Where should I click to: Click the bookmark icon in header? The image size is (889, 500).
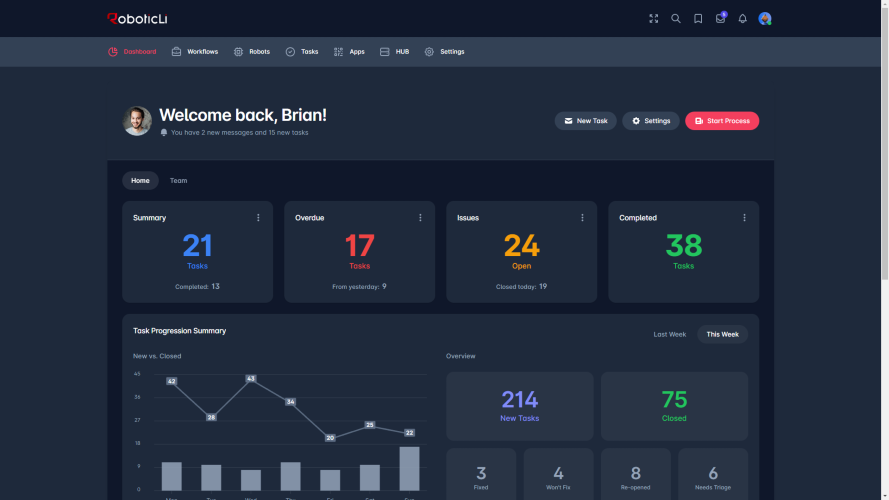click(698, 18)
